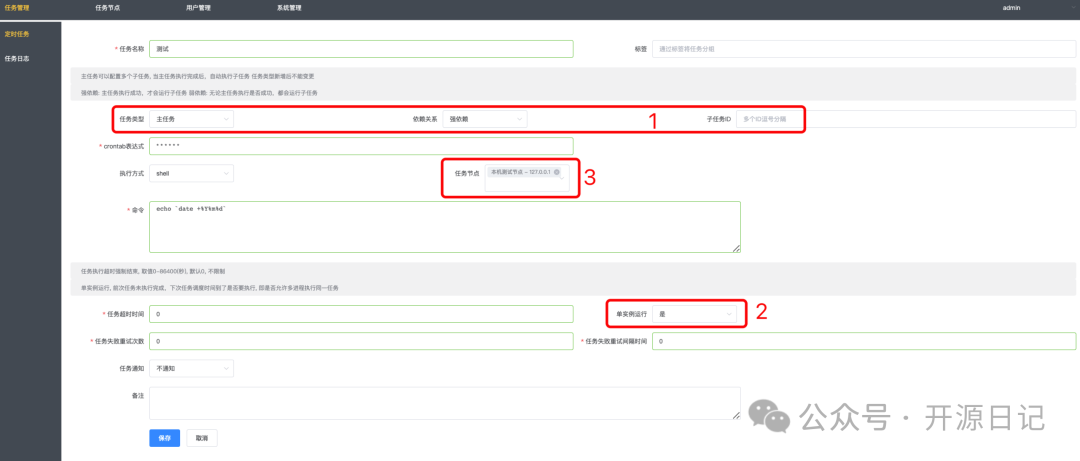Open the admin user menu arrow

coord(1073,8)
